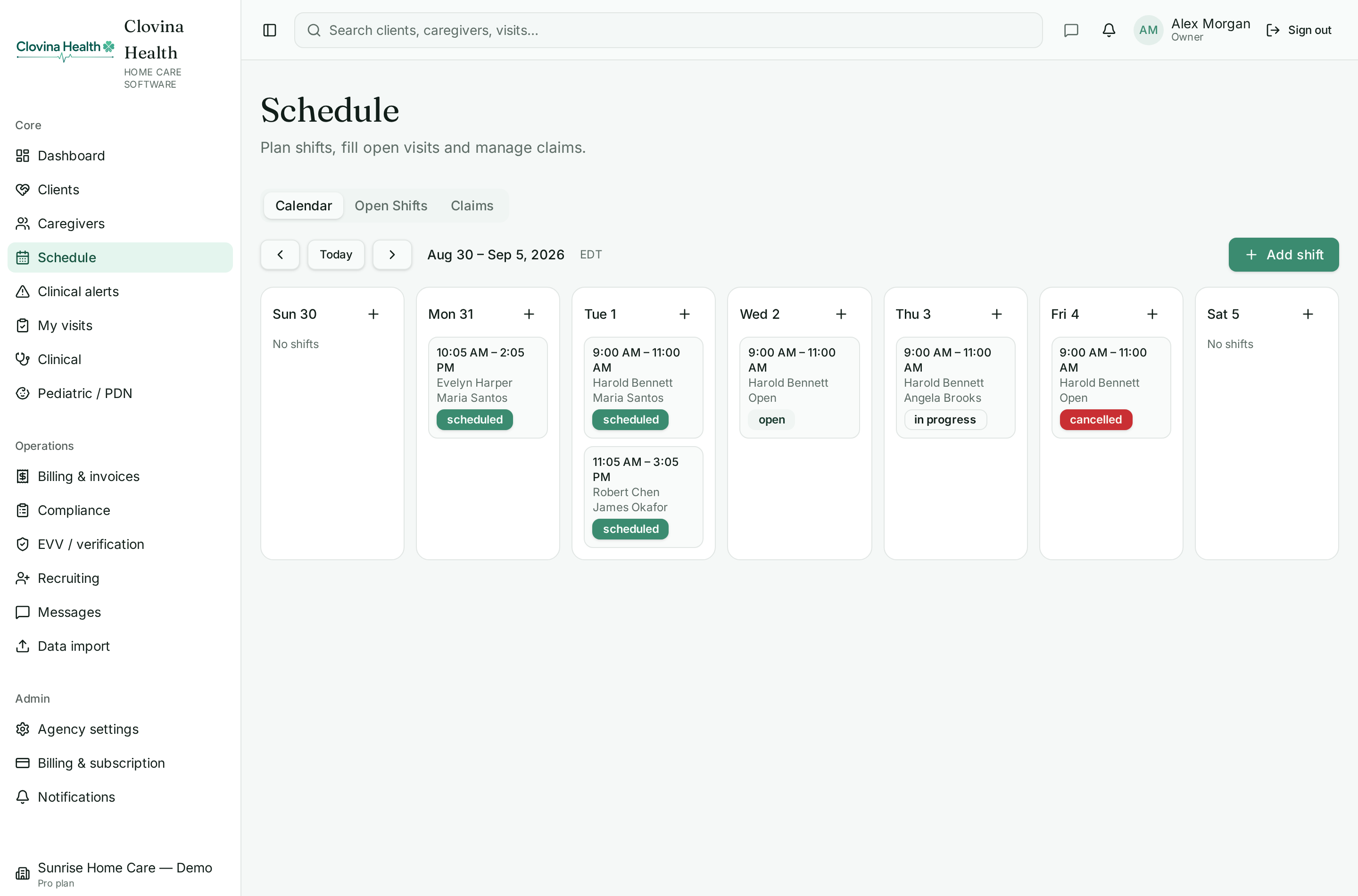The image size is (1358, 896).
Task: Click the AM user avatar
Action: pyautogui.click(x=1148, y=30)
